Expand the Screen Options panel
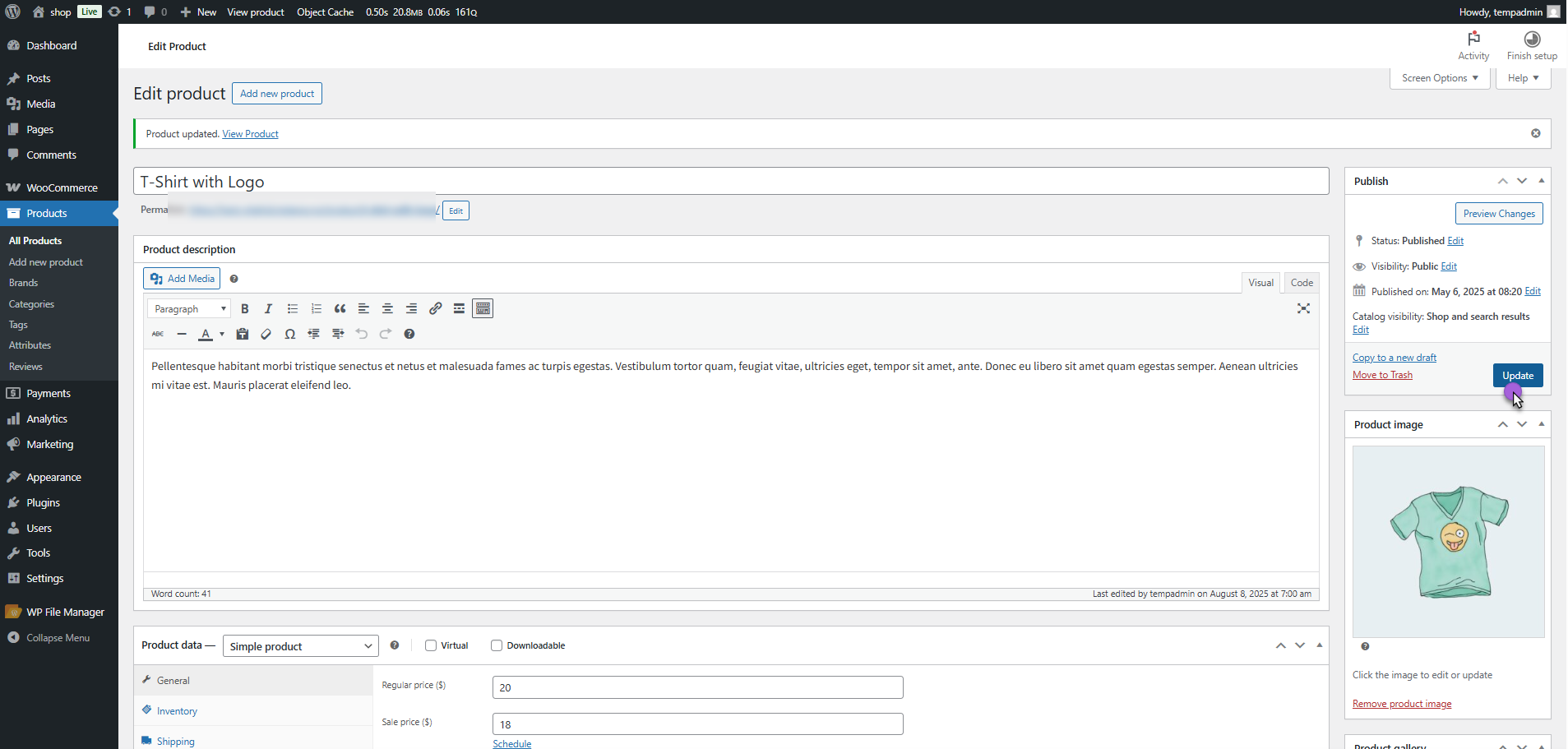The width and height of the screenshot is (1568, 749). [x=1439, y=78]
